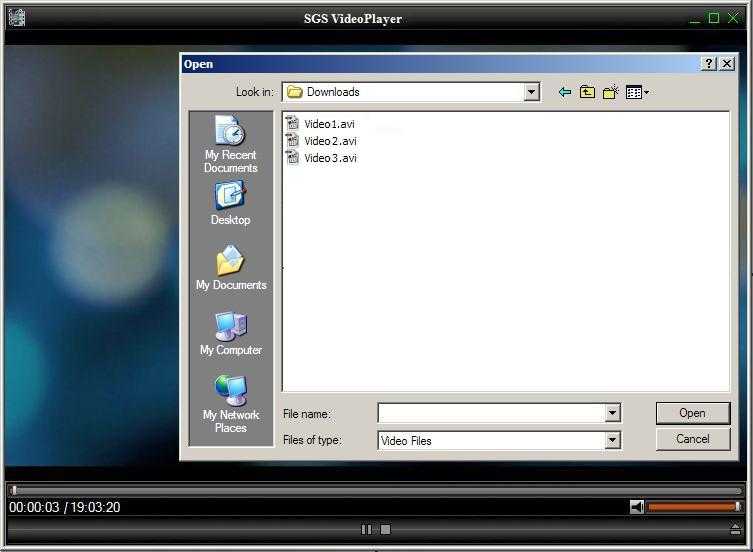Click the Video1.avi file icon
The image size is (753, 552).
[x=292, y=123]
